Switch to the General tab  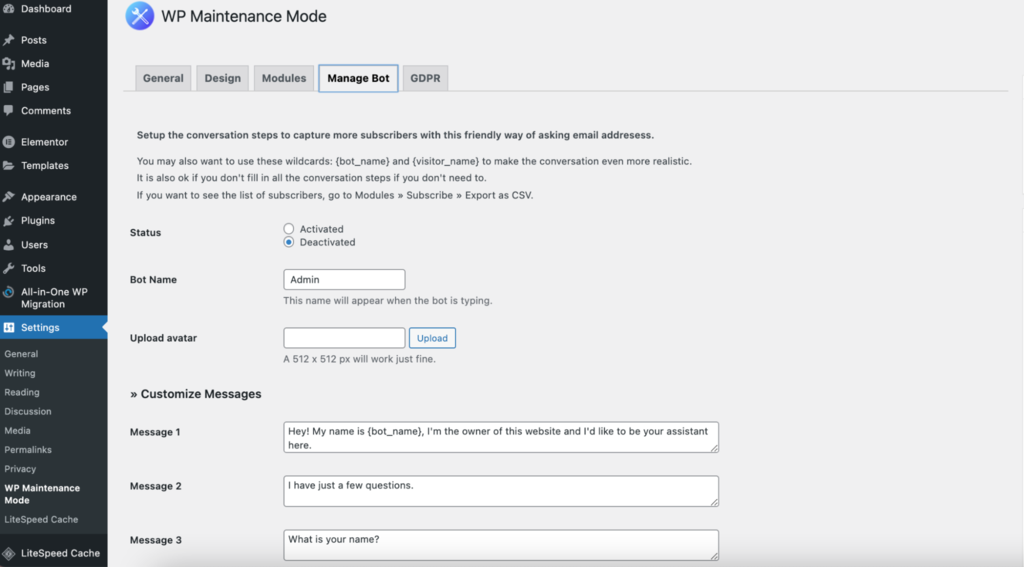[x=163, y=78]
